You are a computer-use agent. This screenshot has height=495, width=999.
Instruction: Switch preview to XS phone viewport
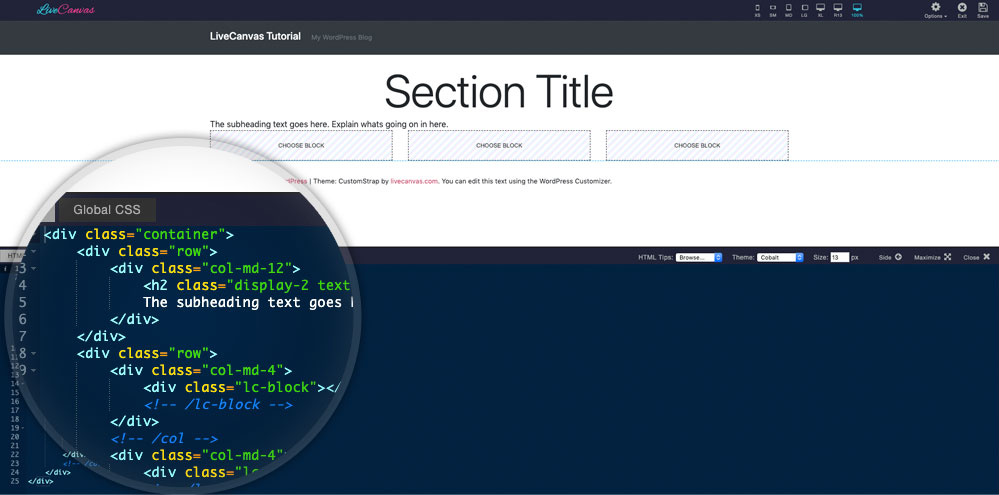click(757, 8)
